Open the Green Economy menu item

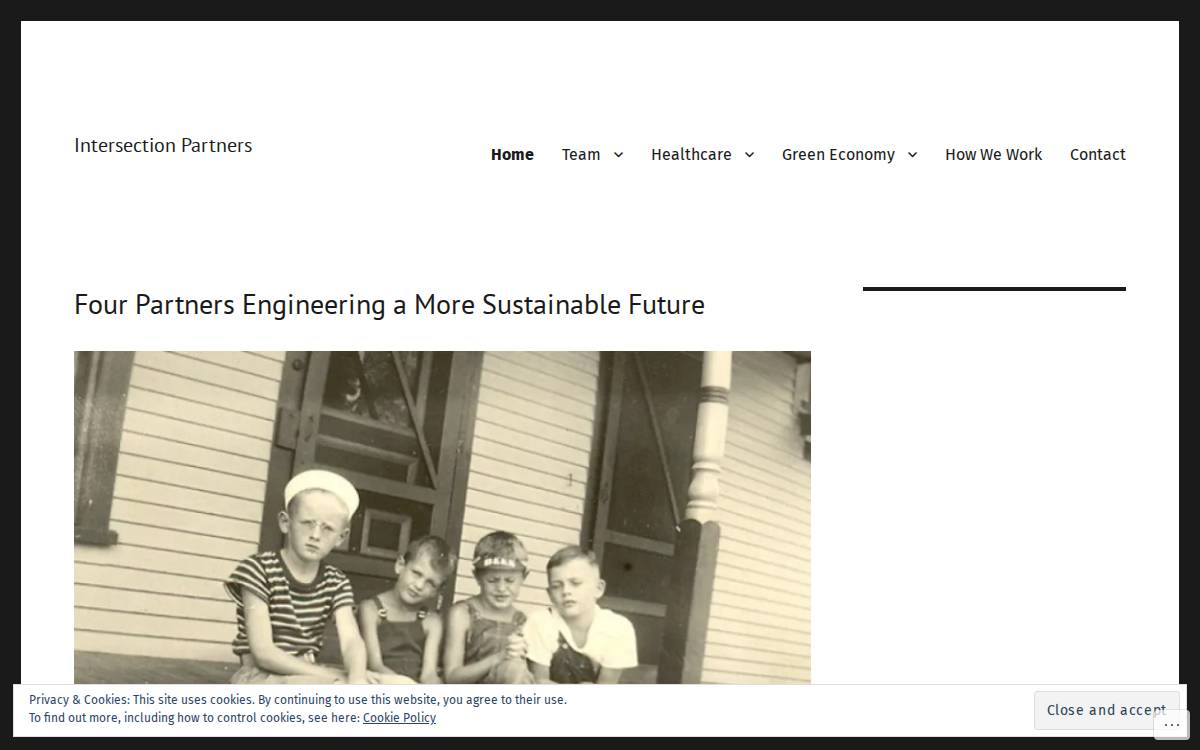pyautogui.click(x=838, y=154)
